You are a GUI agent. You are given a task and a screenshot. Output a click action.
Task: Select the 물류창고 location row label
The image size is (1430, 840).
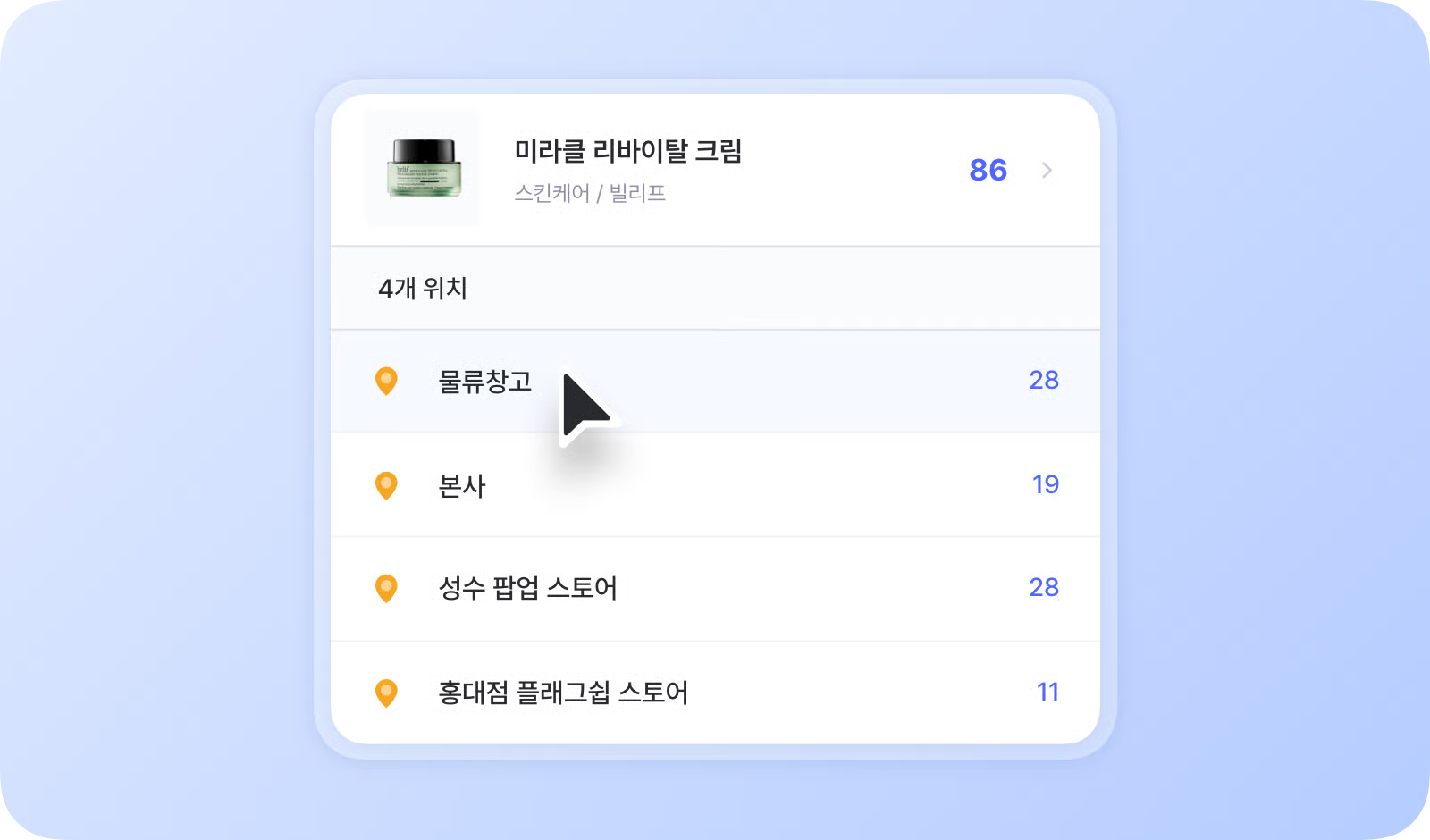[x=484, y=382]
